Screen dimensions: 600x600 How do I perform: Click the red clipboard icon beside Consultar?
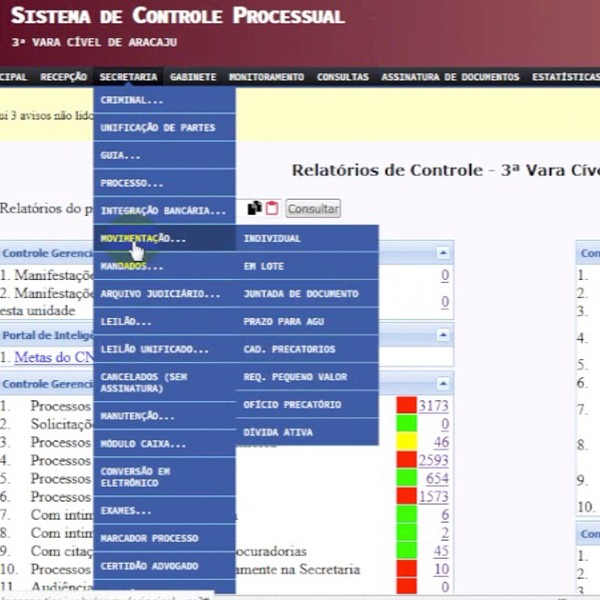coord(271,208)
